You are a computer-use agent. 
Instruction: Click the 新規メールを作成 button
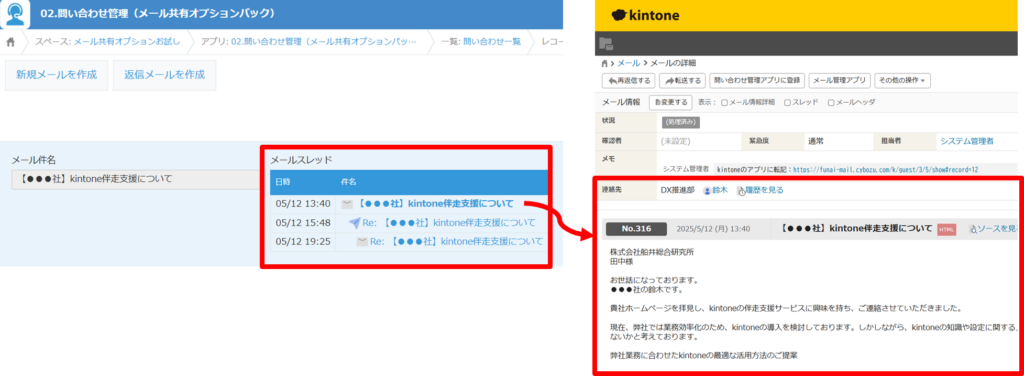click(57, 75)
